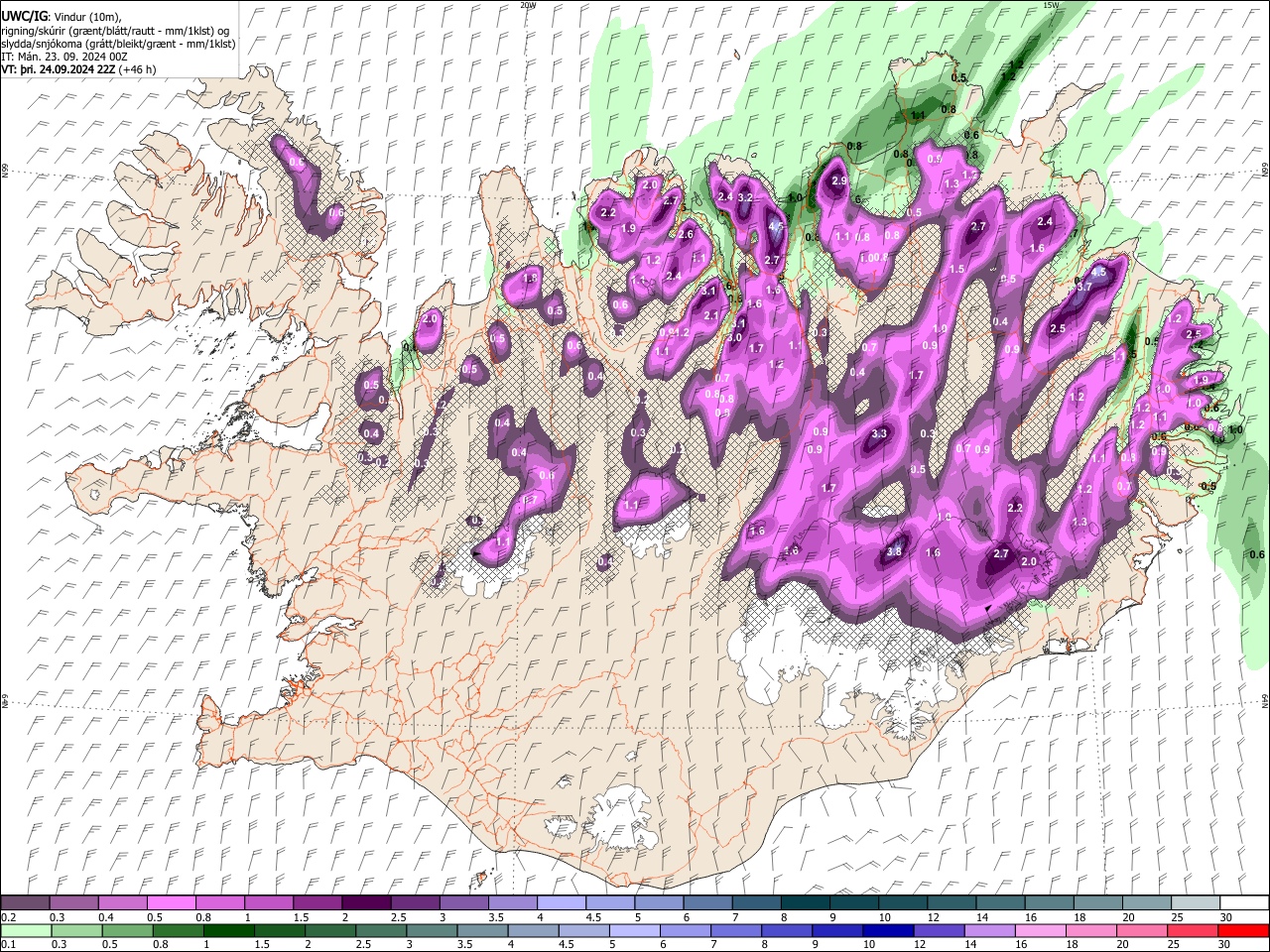The height and width of the screenshot is (952, 1270).
Task: Select the bright pink snow swatch between 0.5 and 0.8
Action: (171, 902)
